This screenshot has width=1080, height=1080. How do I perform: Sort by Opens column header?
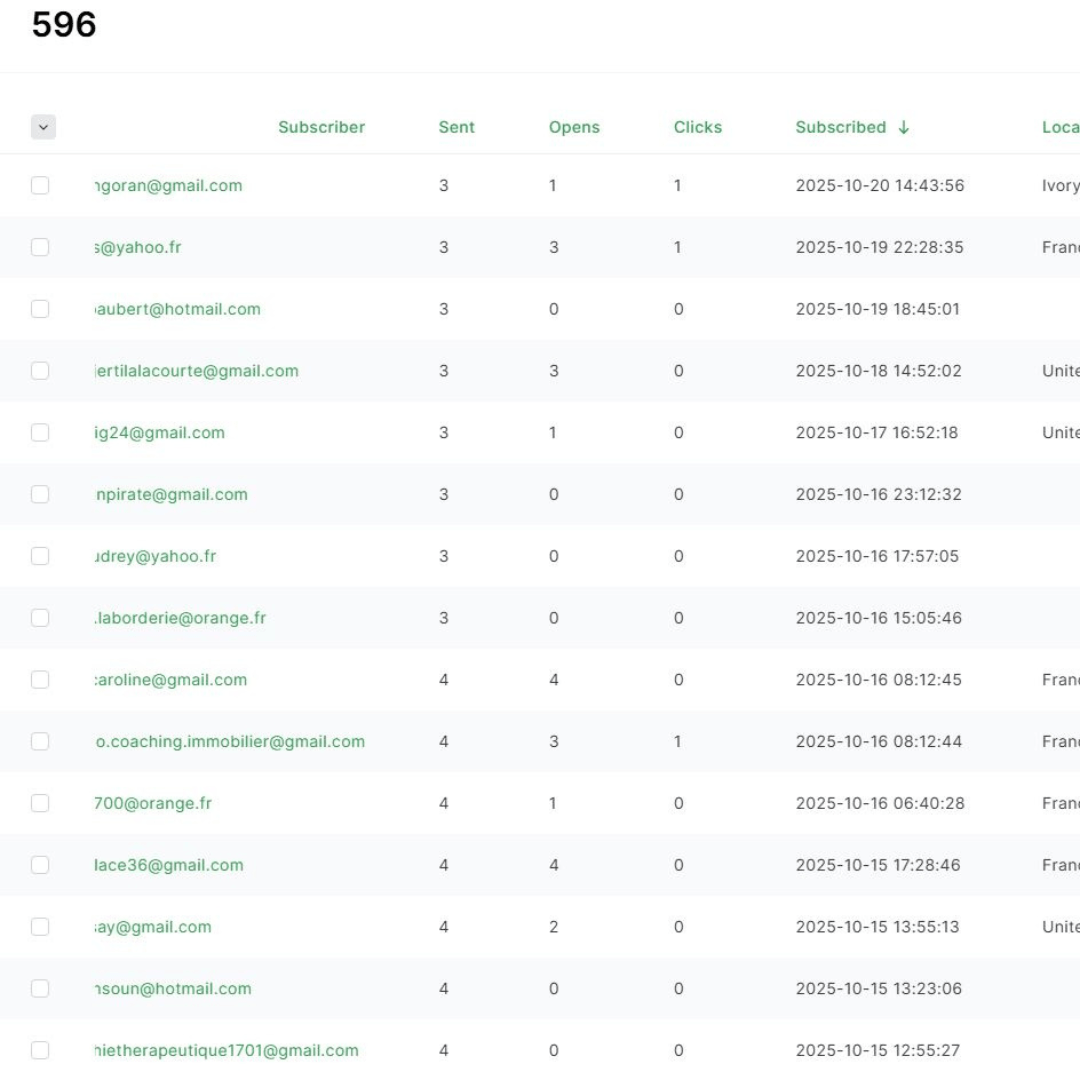click(x=574, y=127)
